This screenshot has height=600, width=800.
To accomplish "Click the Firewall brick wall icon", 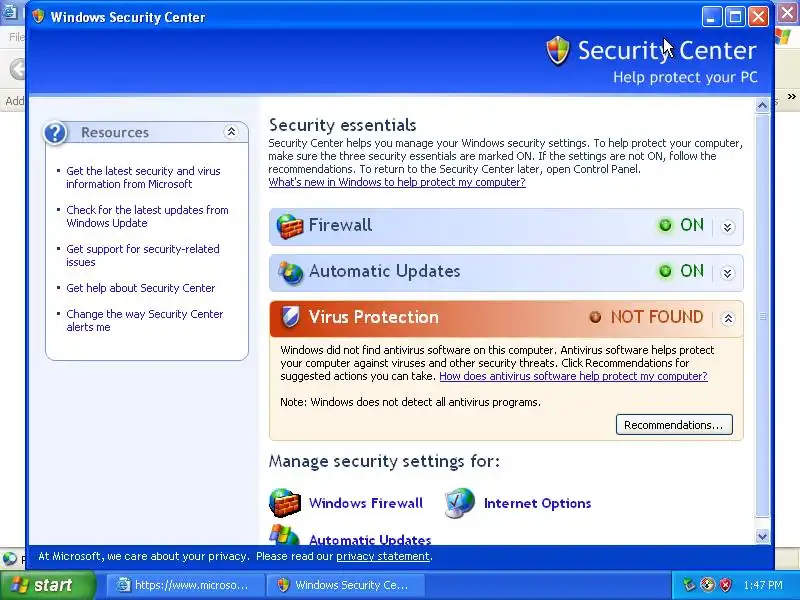I will pos(290,227).
